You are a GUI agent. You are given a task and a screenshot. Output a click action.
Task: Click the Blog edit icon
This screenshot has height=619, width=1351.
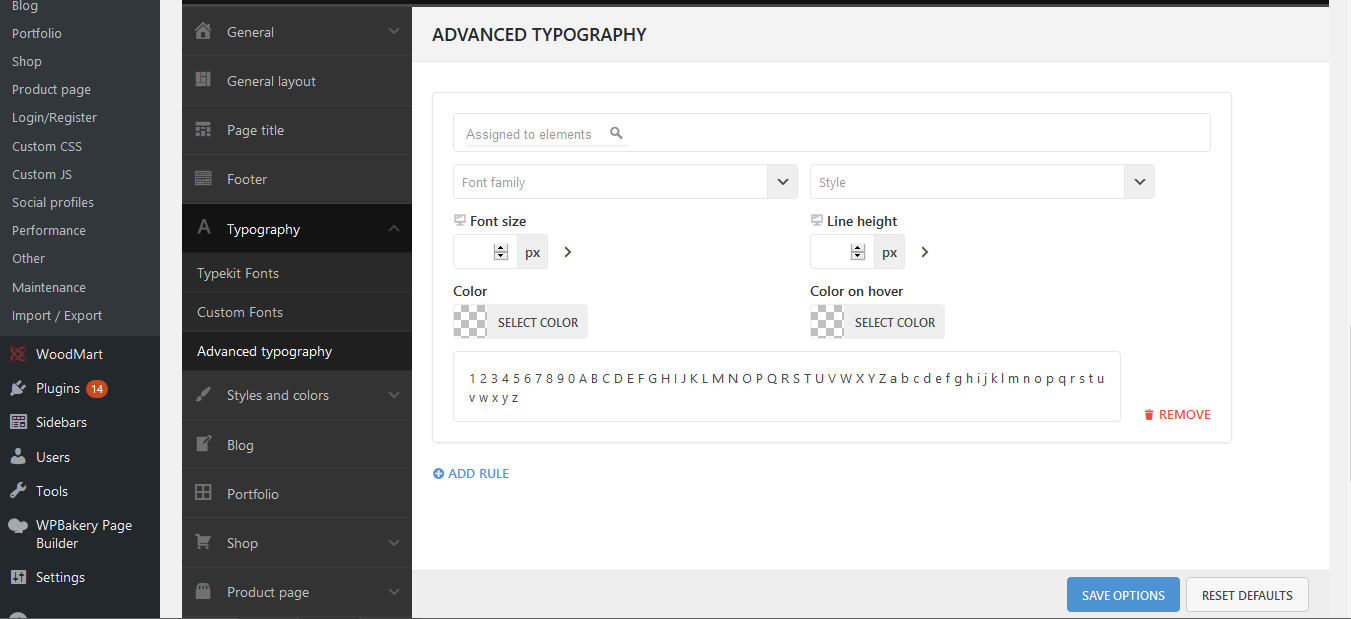coord(203,444)
